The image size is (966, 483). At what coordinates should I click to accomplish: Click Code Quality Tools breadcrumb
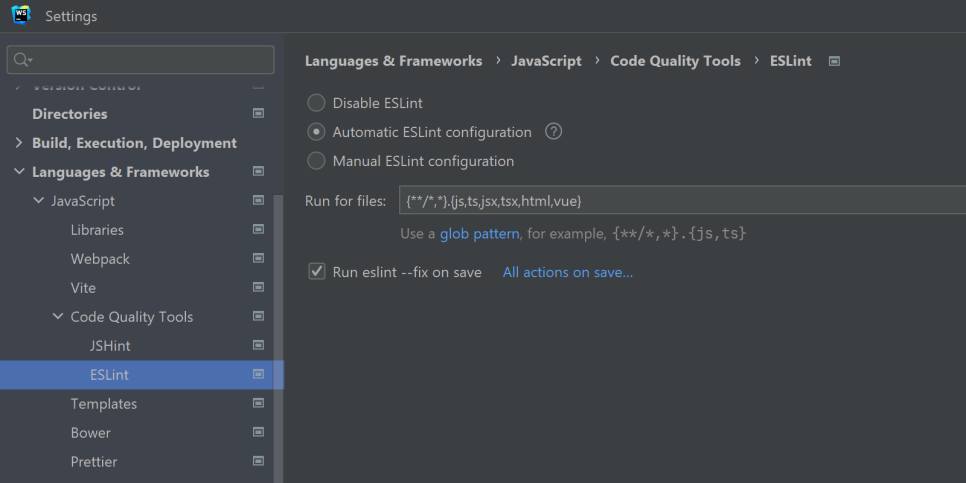point(675,61)
